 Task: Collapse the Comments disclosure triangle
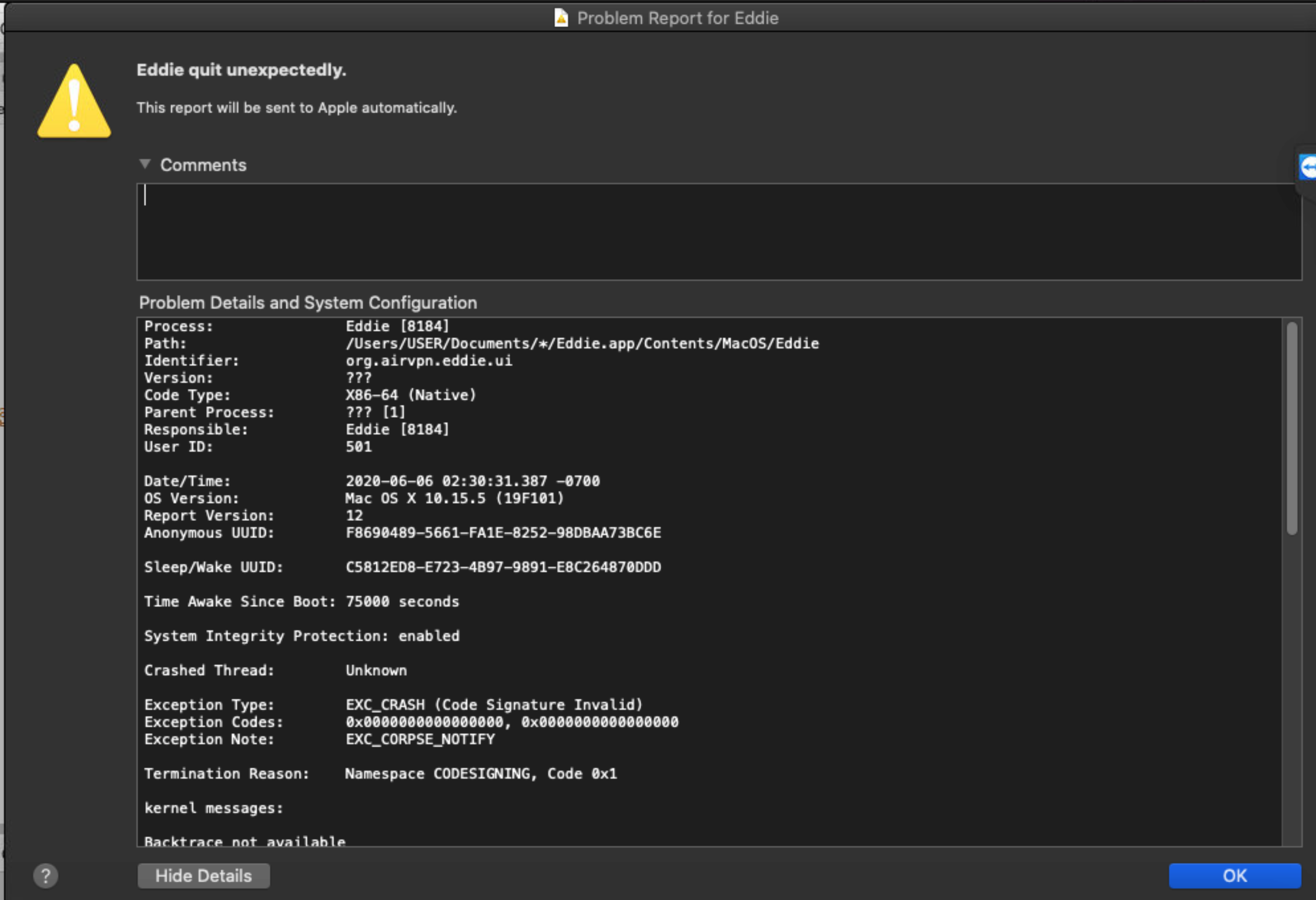[x=145, y=164]
